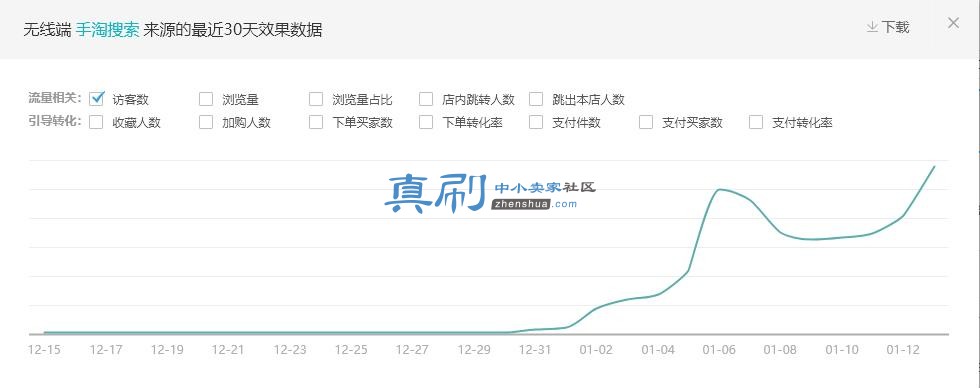Click the 12-25 axis date label
Screen dimensions: 980x388
351,350
